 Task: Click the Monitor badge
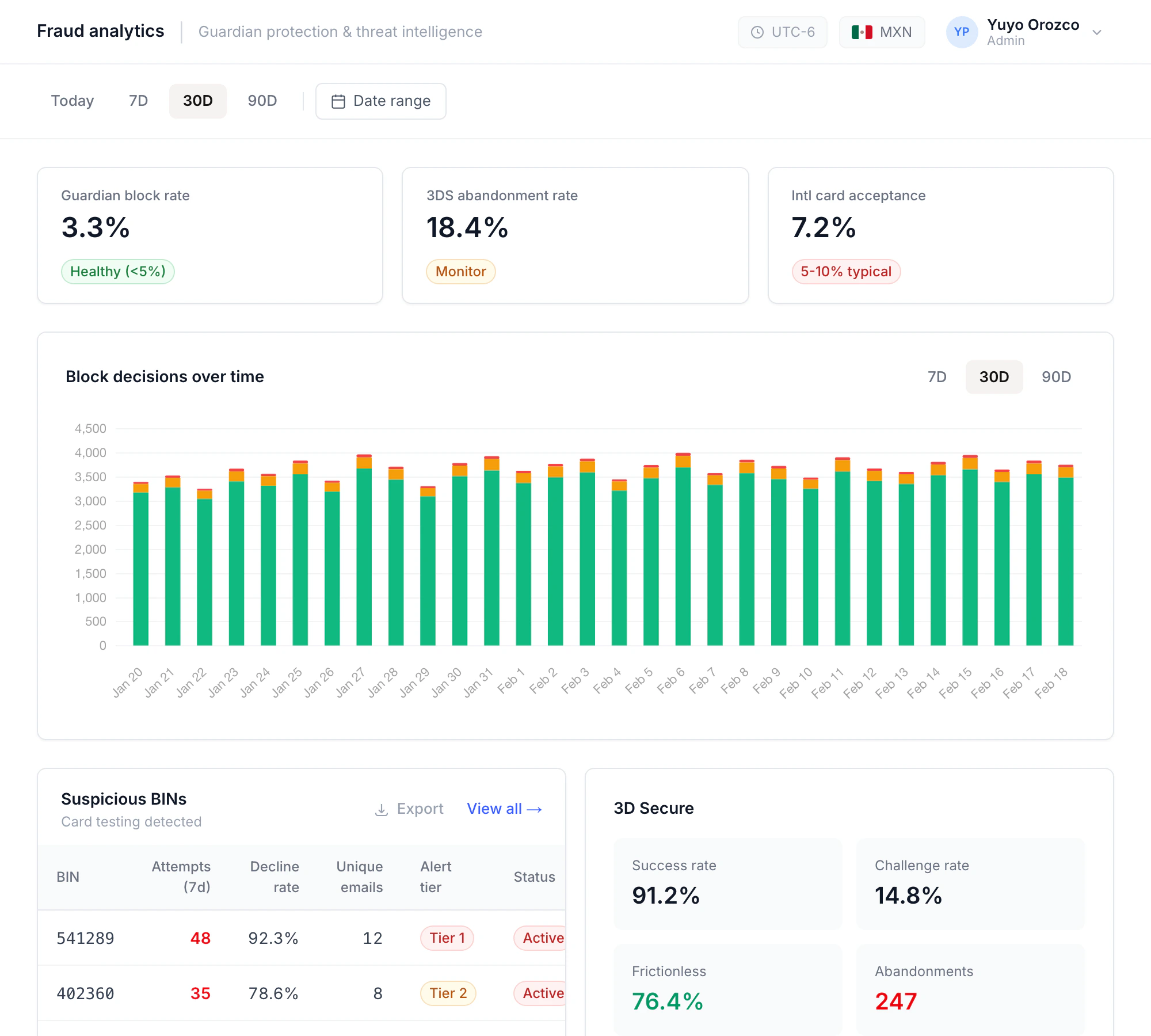[x=461, y=272]
